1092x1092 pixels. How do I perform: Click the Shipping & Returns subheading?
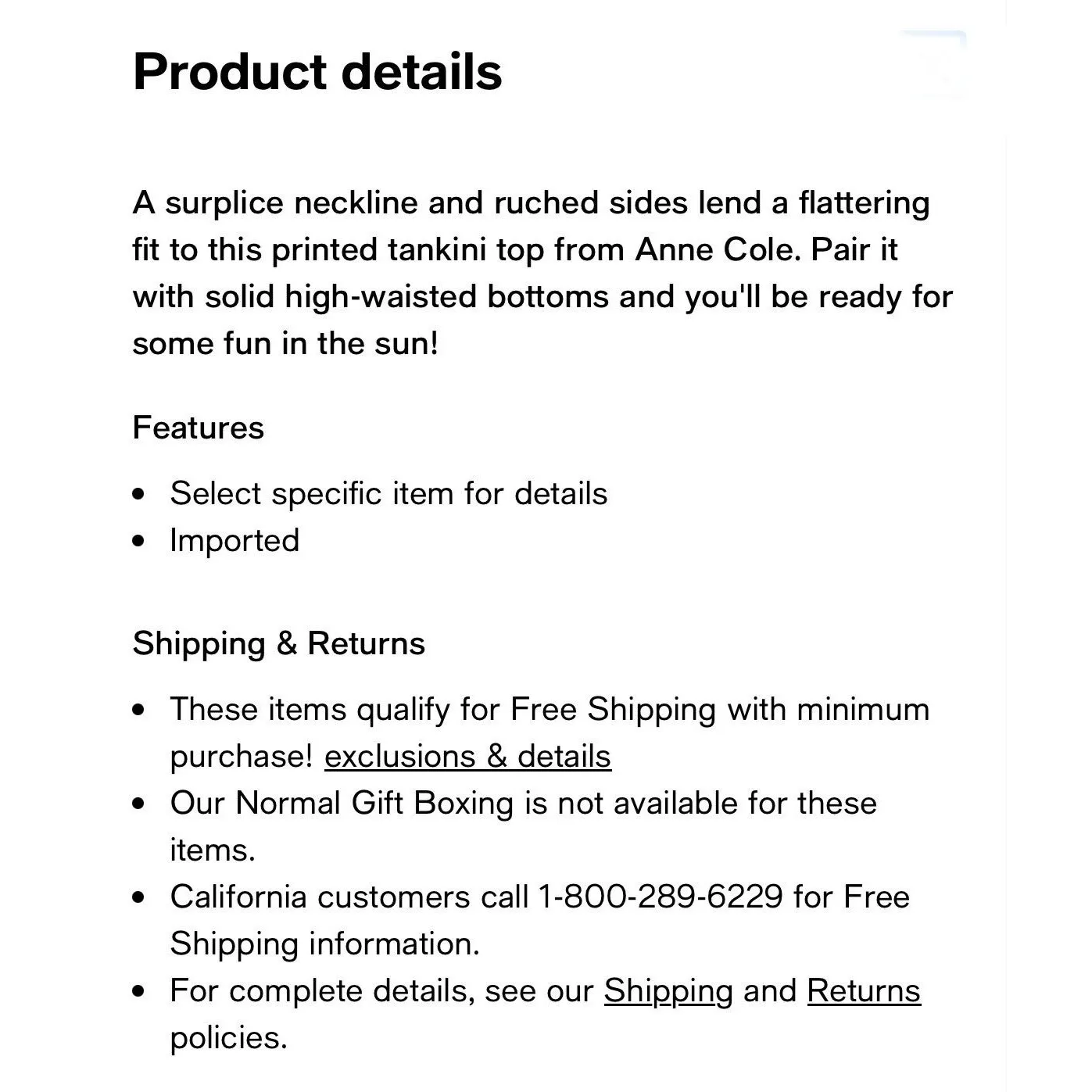click(279, 643)
